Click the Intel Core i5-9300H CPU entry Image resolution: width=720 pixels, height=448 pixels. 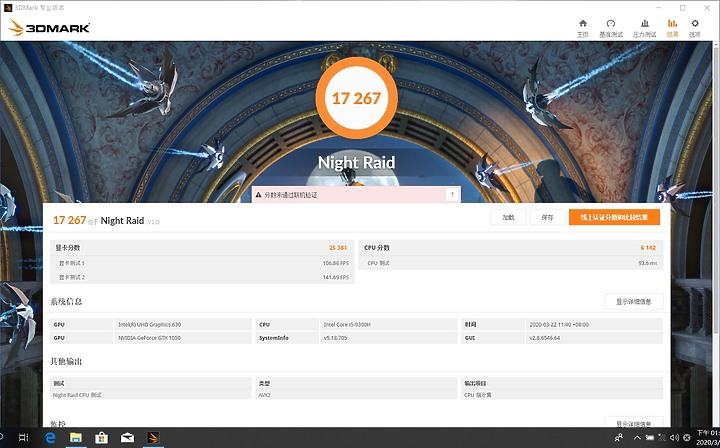347,325
